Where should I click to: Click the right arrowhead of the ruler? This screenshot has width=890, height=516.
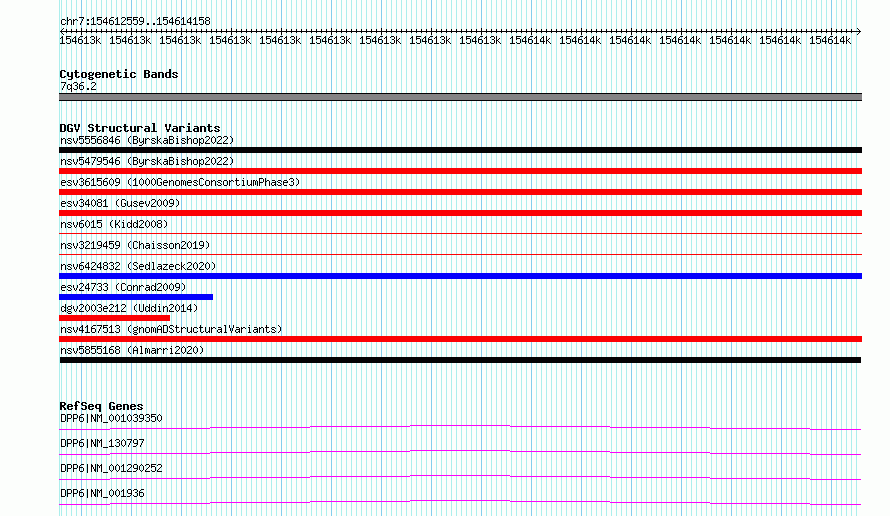point(859,31)
